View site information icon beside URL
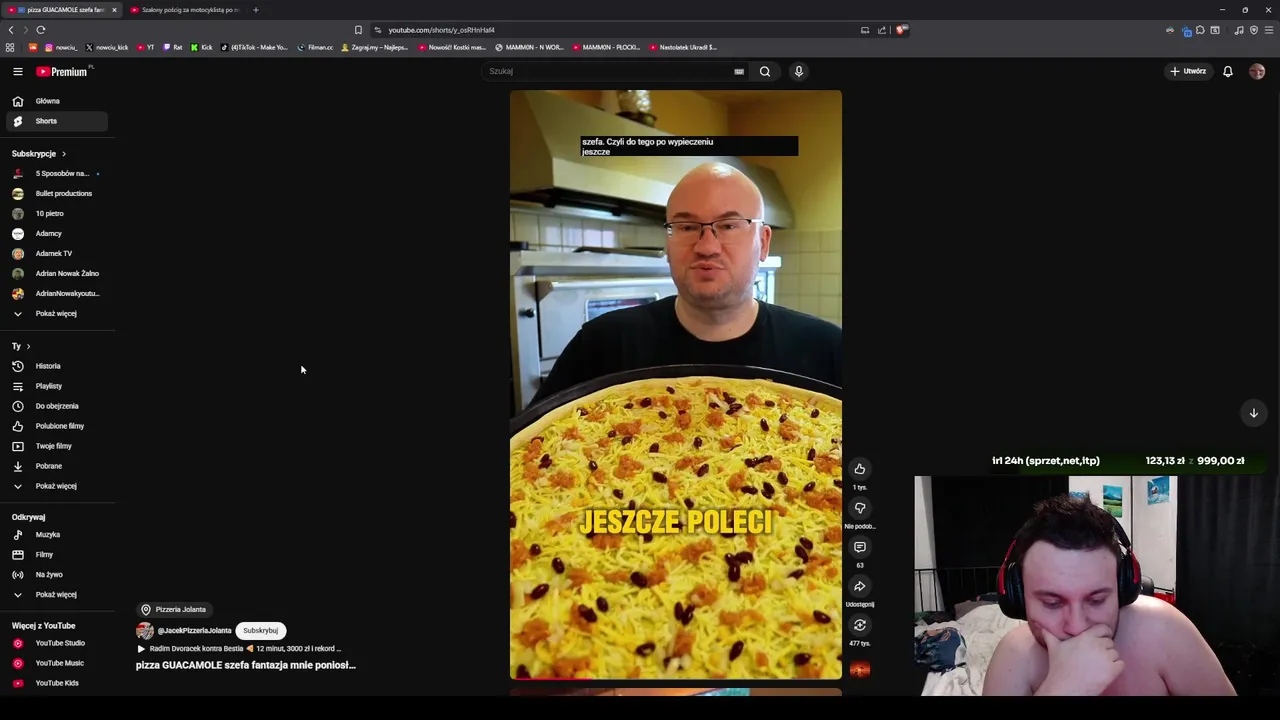1280x720 pixels. 377,30
